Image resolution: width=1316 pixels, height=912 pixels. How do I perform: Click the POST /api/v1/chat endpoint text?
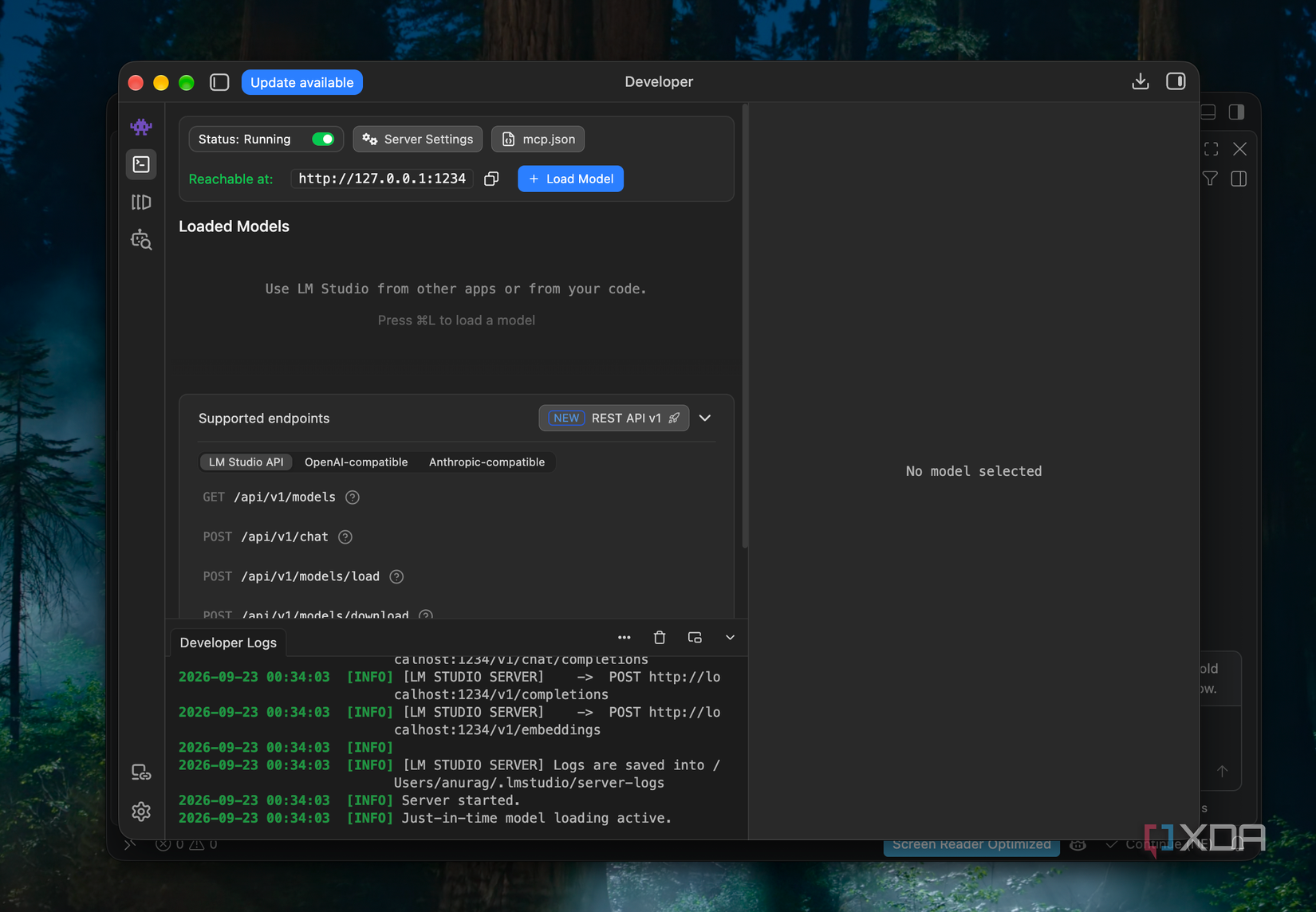pos(266,537)
